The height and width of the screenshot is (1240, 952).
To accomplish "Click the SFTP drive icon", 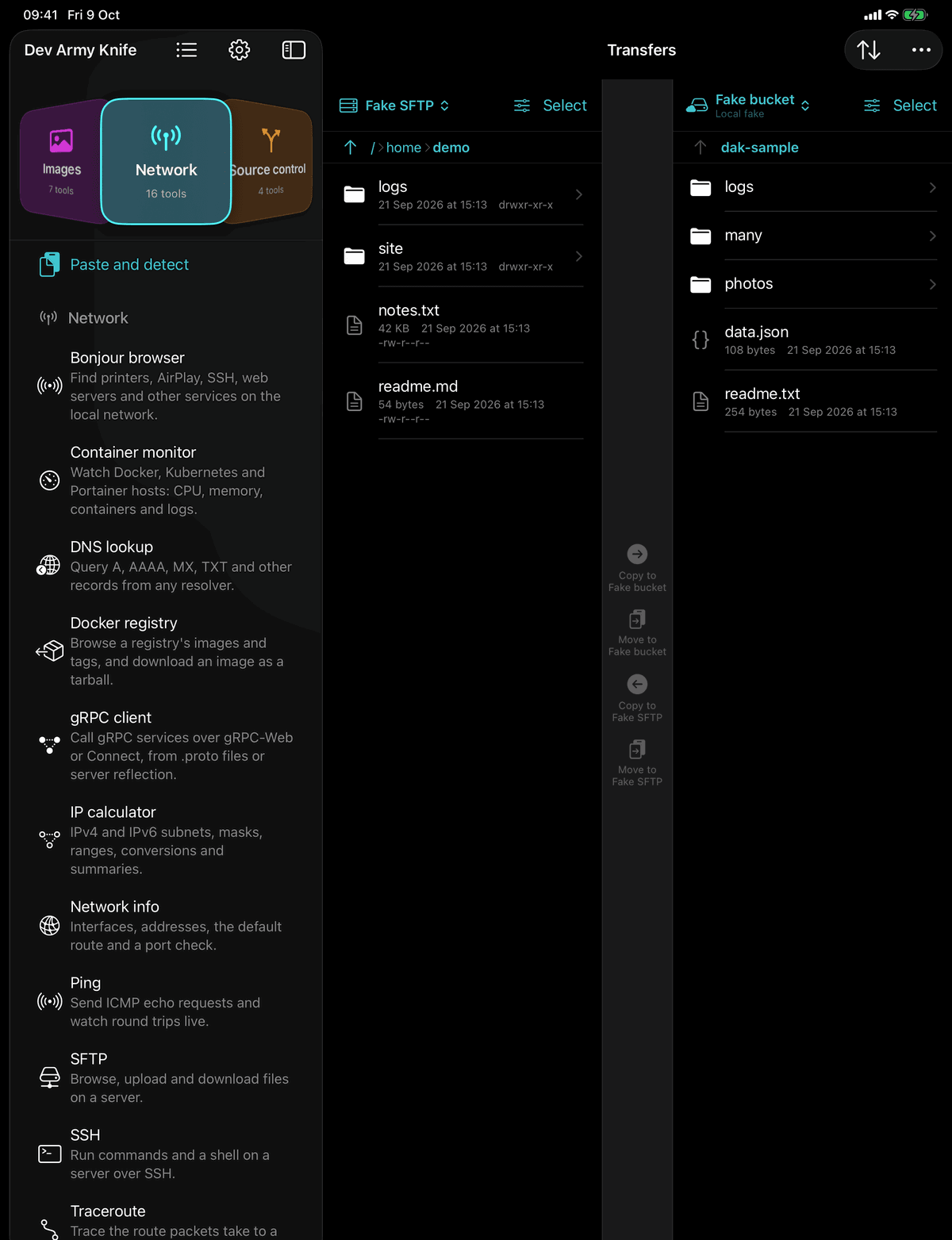I will pos(49,1077).
